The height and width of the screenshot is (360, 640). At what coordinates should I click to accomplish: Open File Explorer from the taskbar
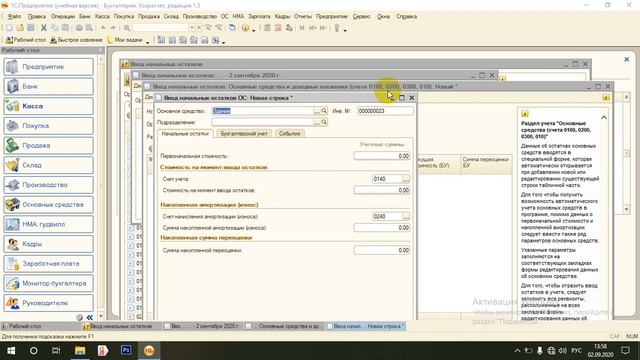point(80,351)
